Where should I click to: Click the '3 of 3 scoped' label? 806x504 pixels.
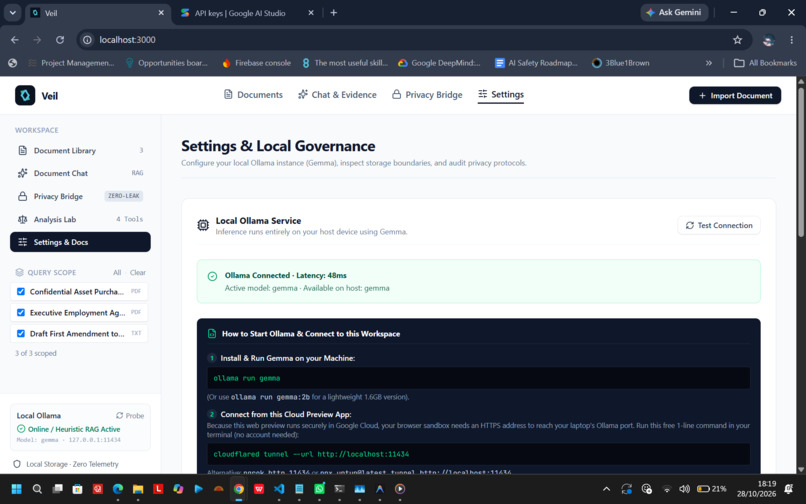[35, 353]
